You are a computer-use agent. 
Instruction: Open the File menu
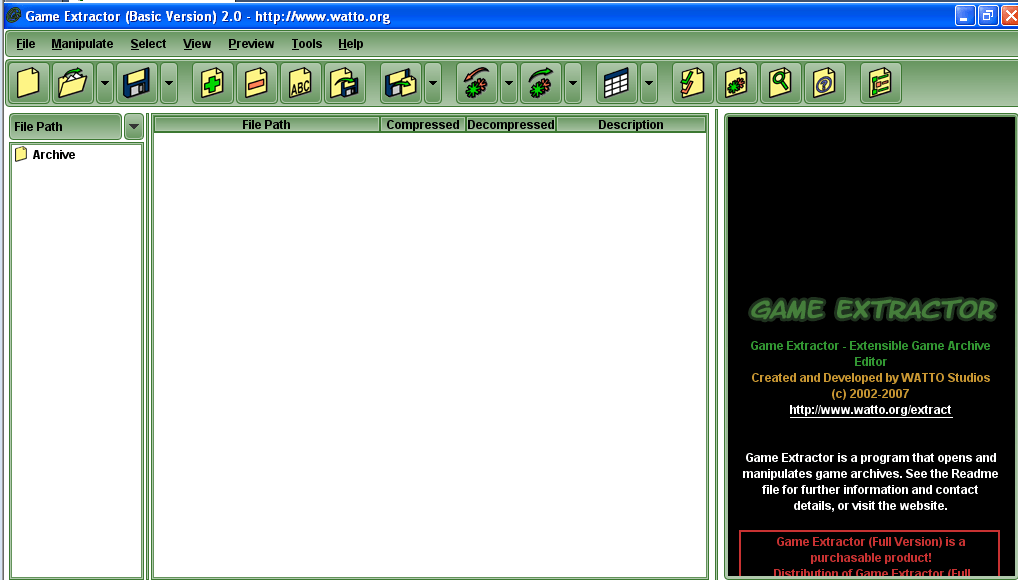tap(26, 44)
